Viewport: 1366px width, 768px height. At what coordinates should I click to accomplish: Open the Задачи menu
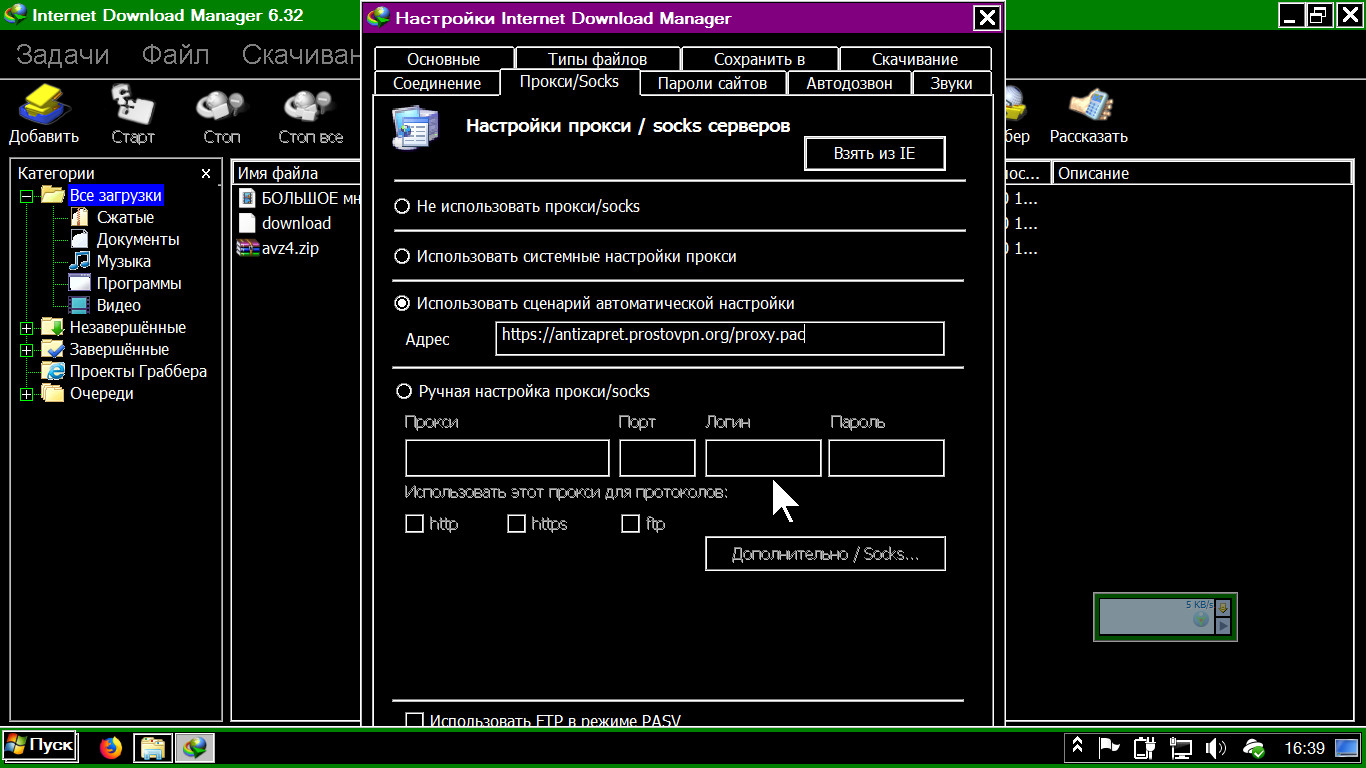point(63,55)
